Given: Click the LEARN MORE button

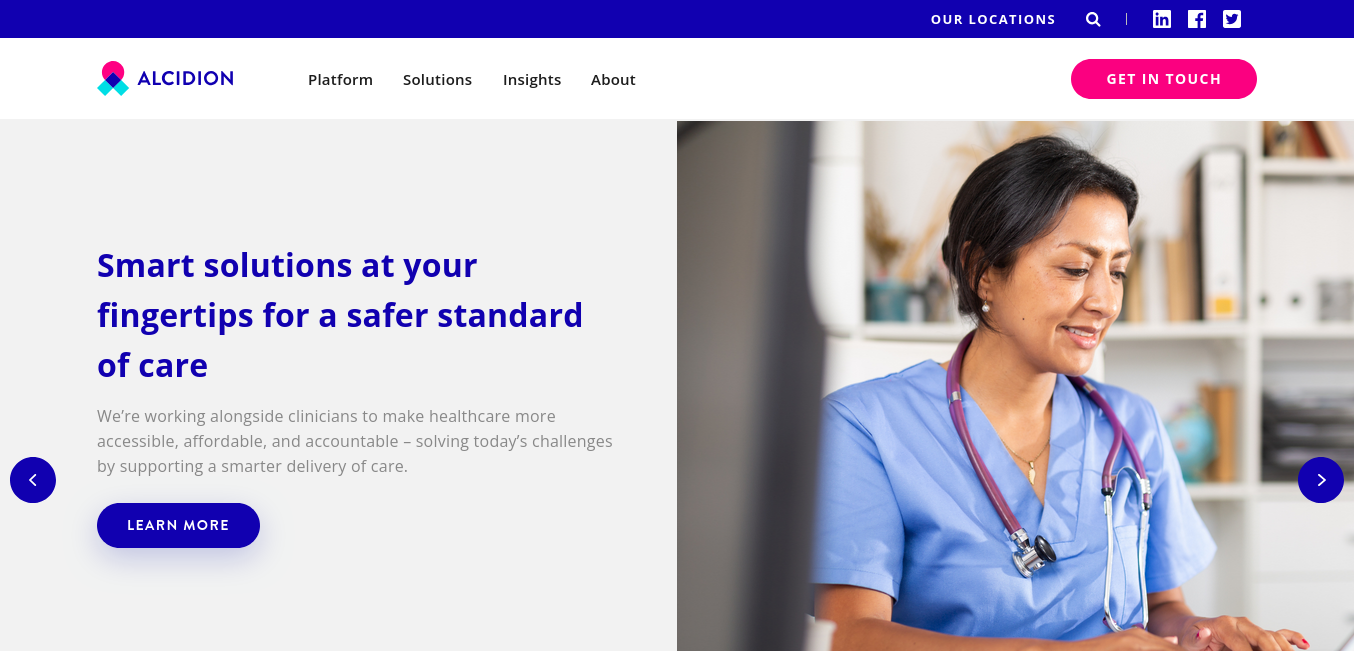Looking at the screenshot, I should tap(178, 525).
